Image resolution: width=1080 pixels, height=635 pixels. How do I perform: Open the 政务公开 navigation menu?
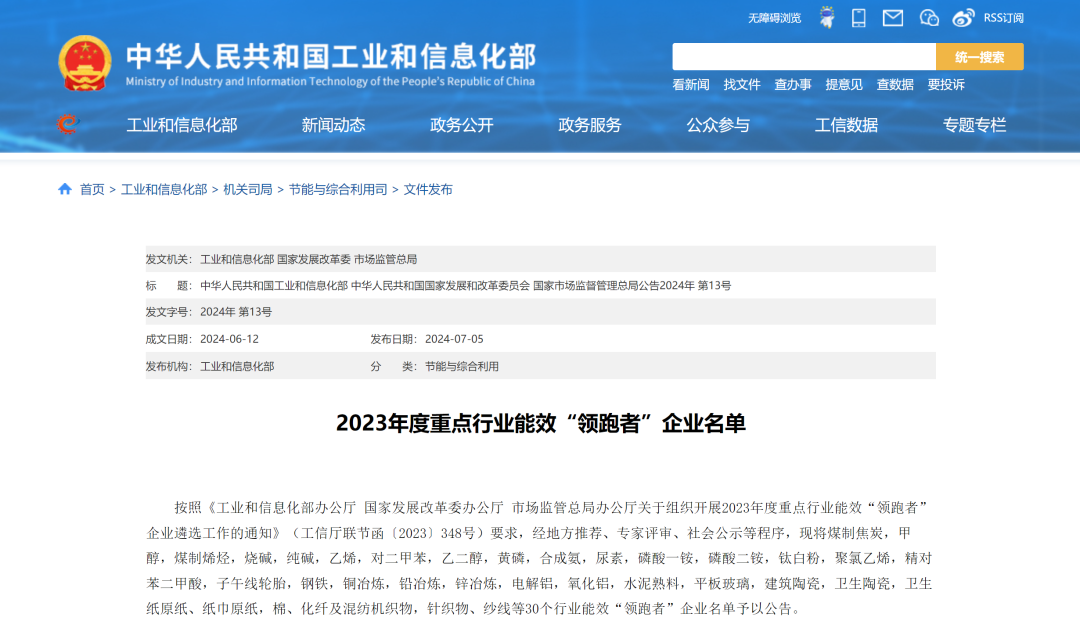point(461,125)
